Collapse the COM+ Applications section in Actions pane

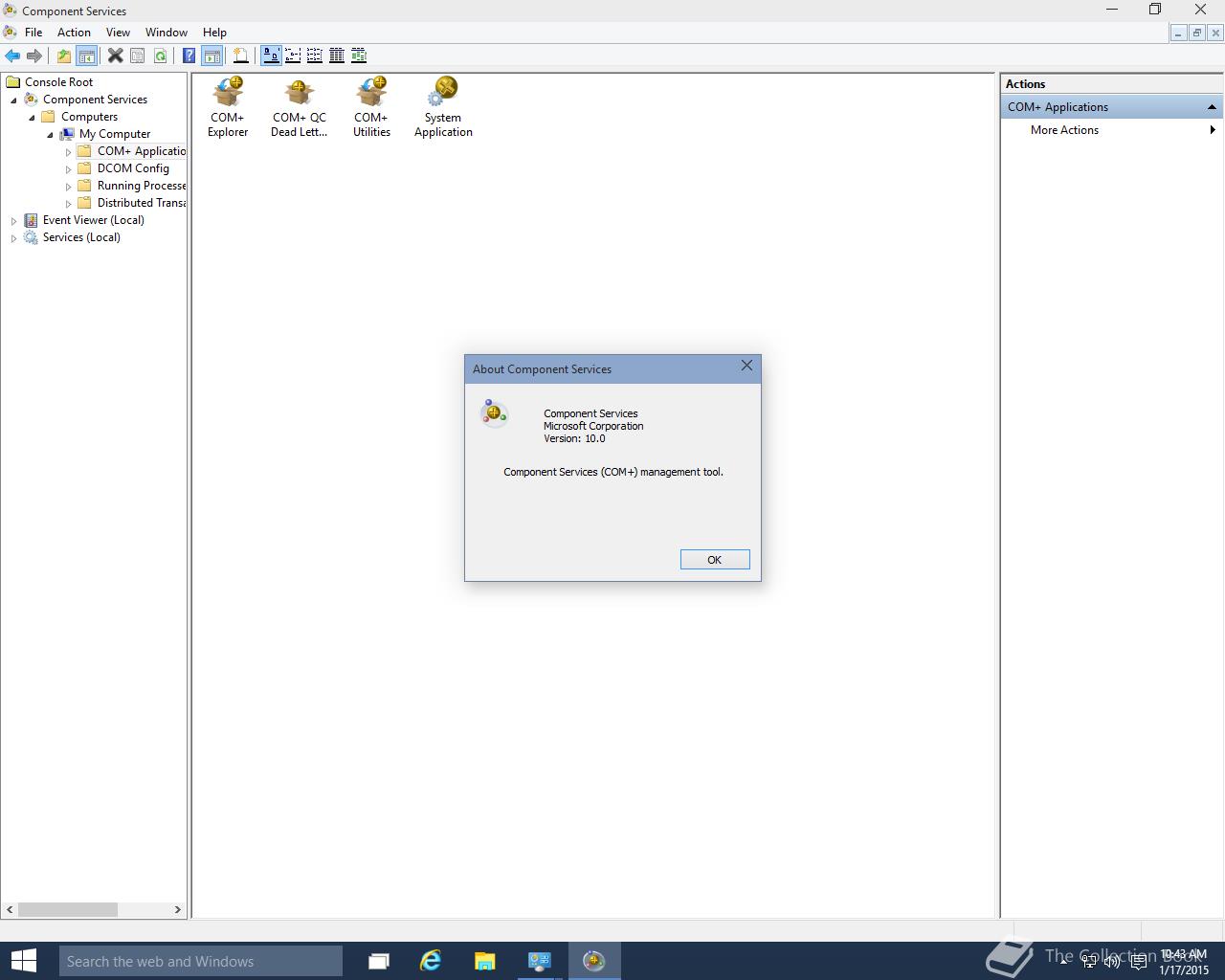point(1212,107)
